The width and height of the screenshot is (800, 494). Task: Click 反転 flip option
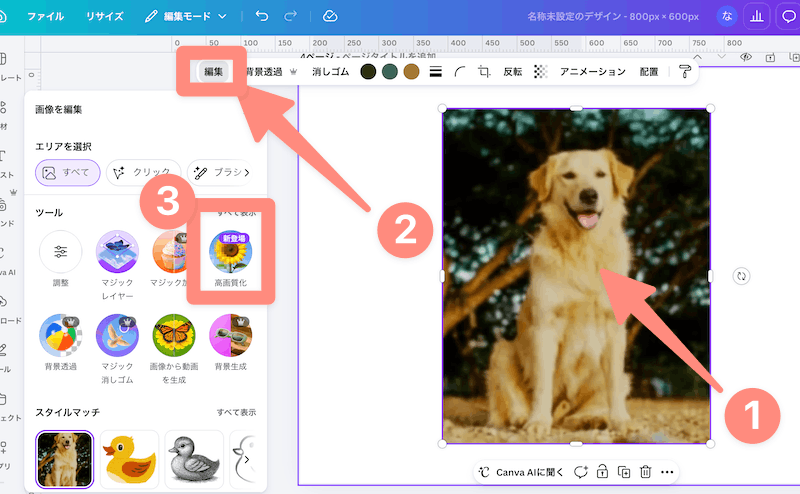[513, 72]
